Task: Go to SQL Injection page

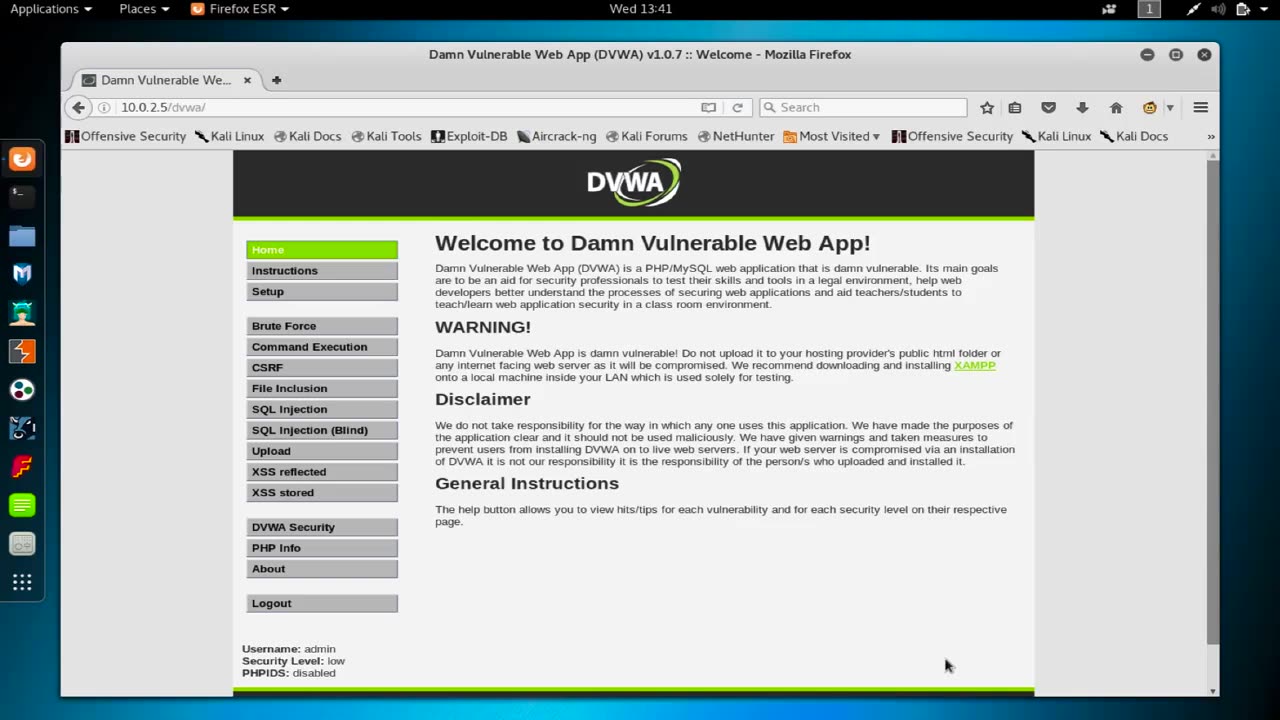Action: [322, 410]
